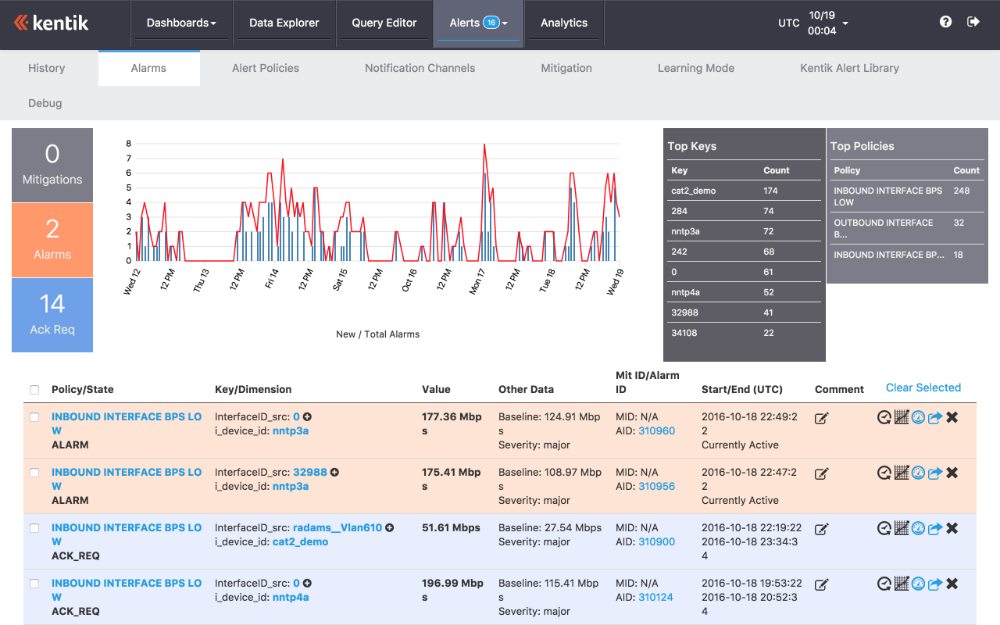Follow the cat2_demo device link in table

[300, 542]
